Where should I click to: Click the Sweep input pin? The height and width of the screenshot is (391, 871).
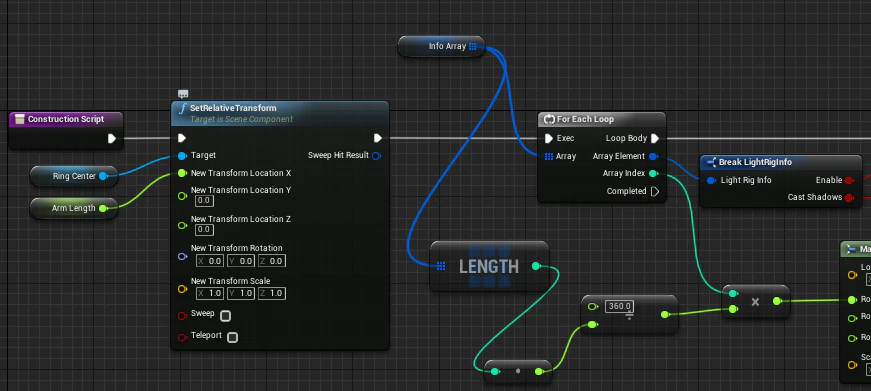click(x=182, y=315)
